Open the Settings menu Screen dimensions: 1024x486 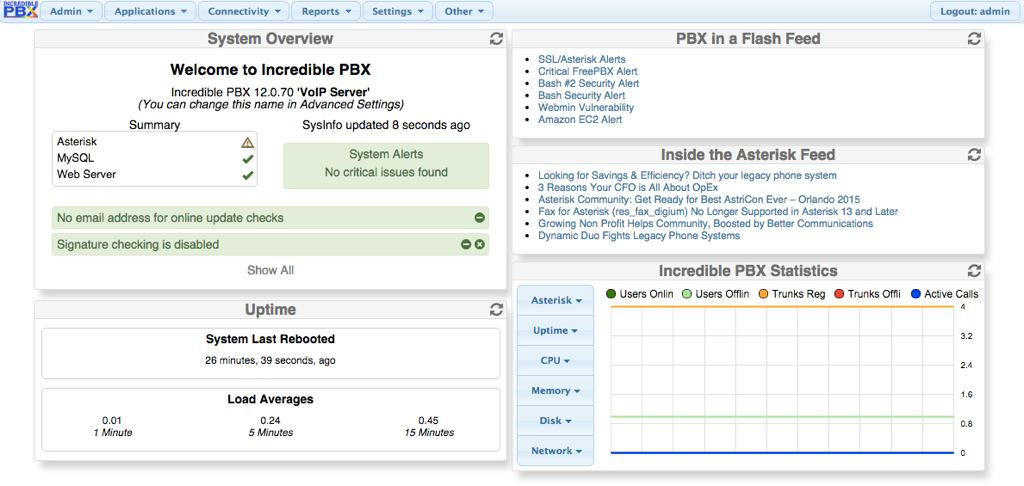click(x=398, y=11)
